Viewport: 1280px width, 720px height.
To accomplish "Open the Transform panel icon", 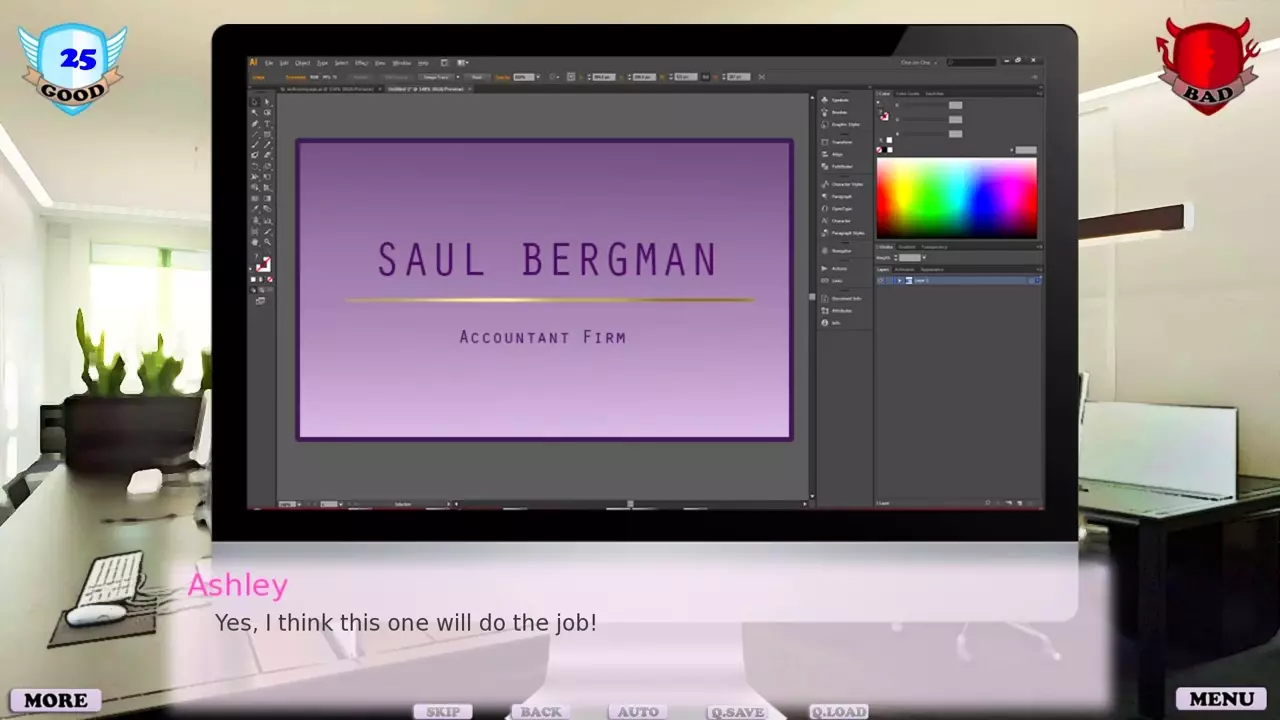I will point(825,142).
